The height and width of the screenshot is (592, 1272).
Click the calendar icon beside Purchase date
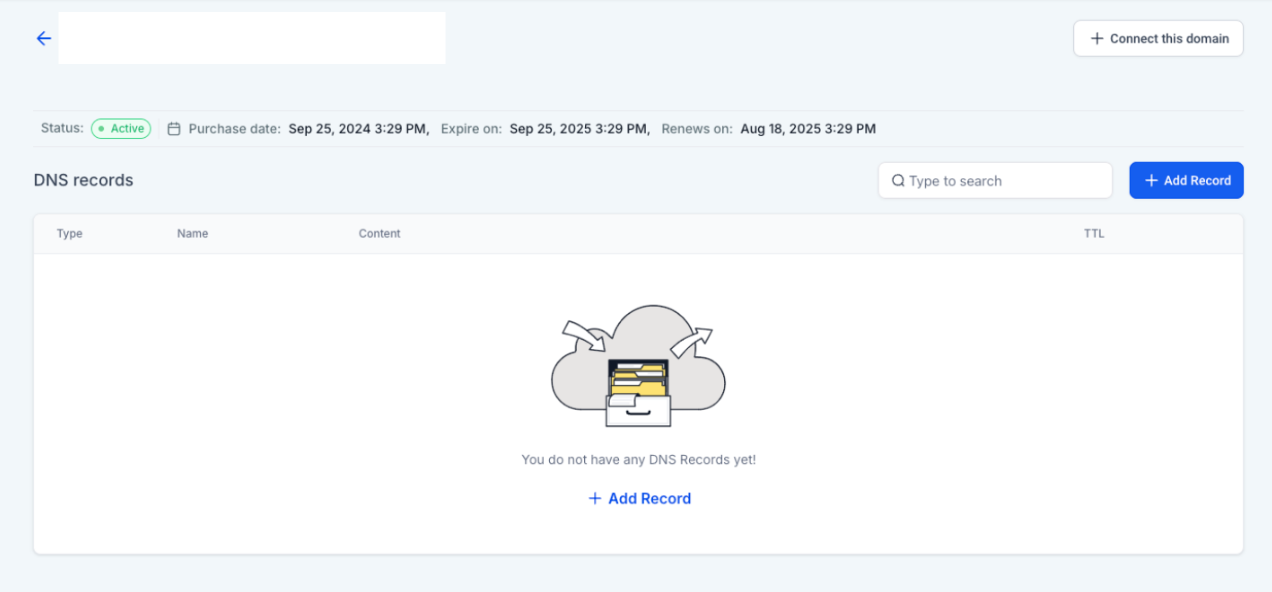(x=174, y=129)
